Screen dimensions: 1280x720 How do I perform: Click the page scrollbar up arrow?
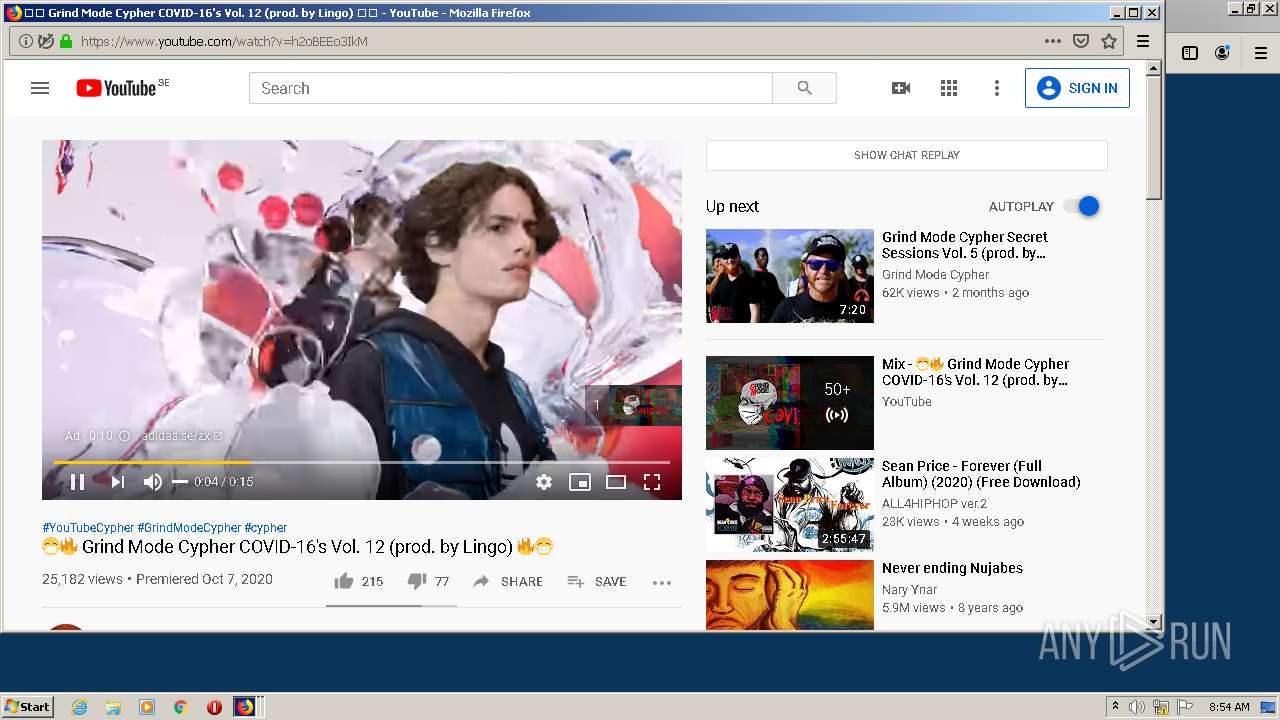click(x=1154, y=68)
